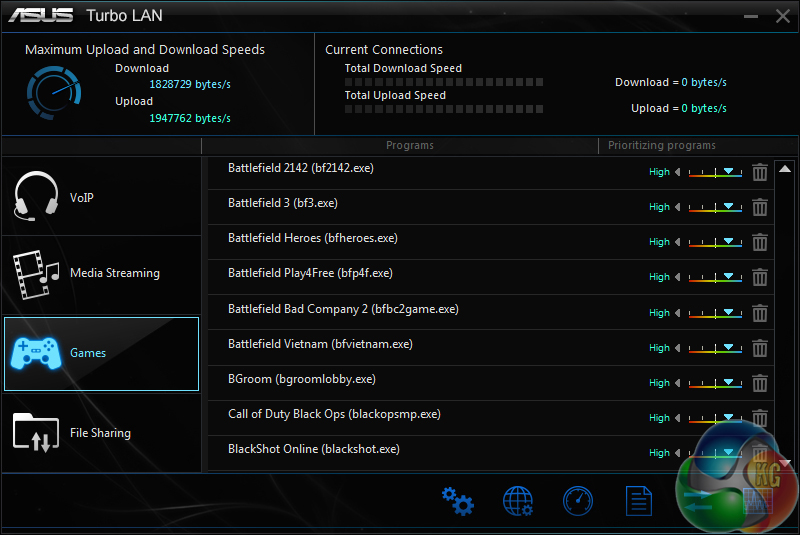Click the scroll up arrow of programs list

[x=785, y=169]
